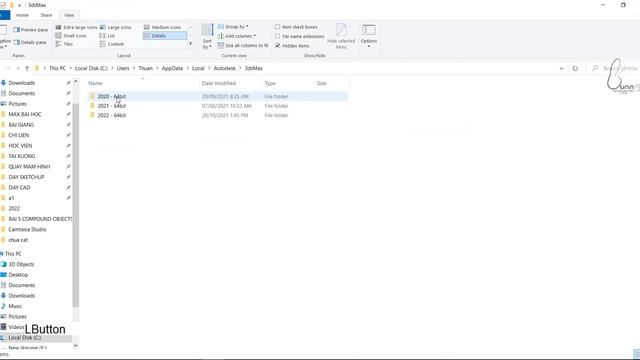Click navigation pane scroll down arrow
Image resolution: width=640 pixels, height=360 pixels.
pos(76,346)
